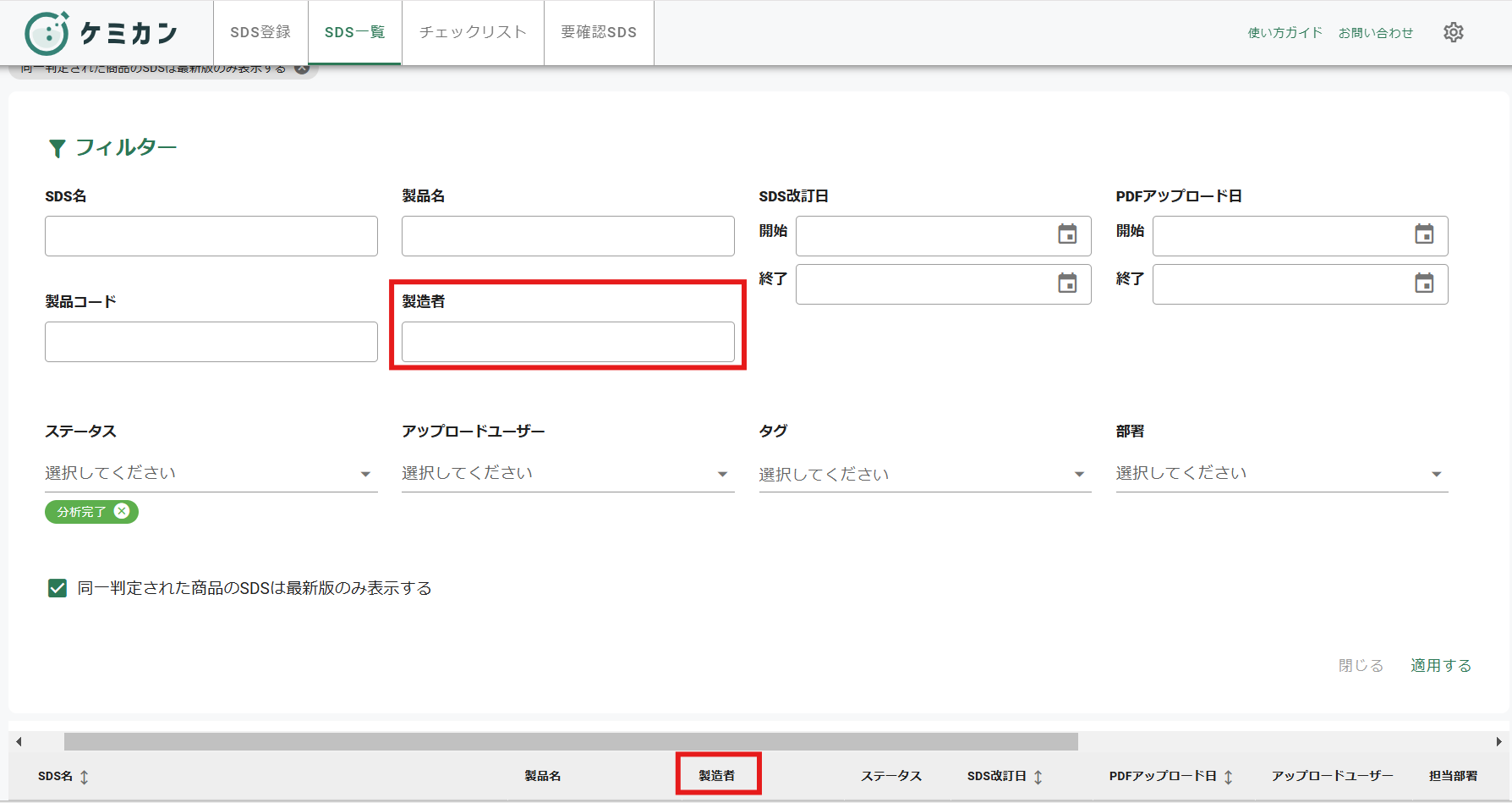Expand the ステータス dropdown
The width and height of the screenshot is (1512, 803).
(211, 473)
